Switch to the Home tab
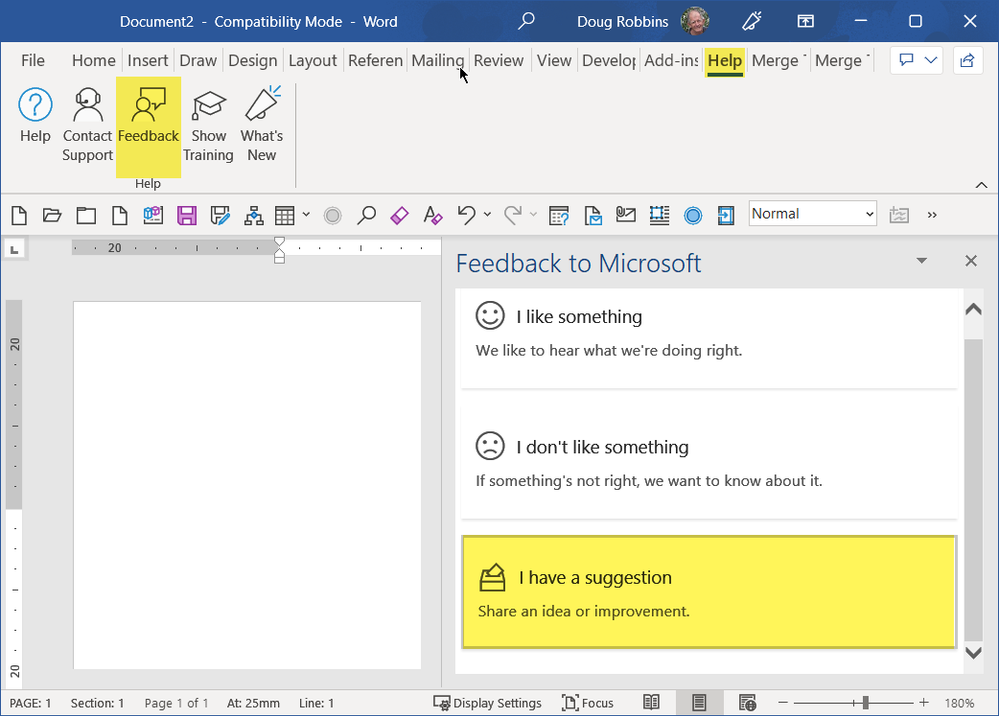 (94, 61)
